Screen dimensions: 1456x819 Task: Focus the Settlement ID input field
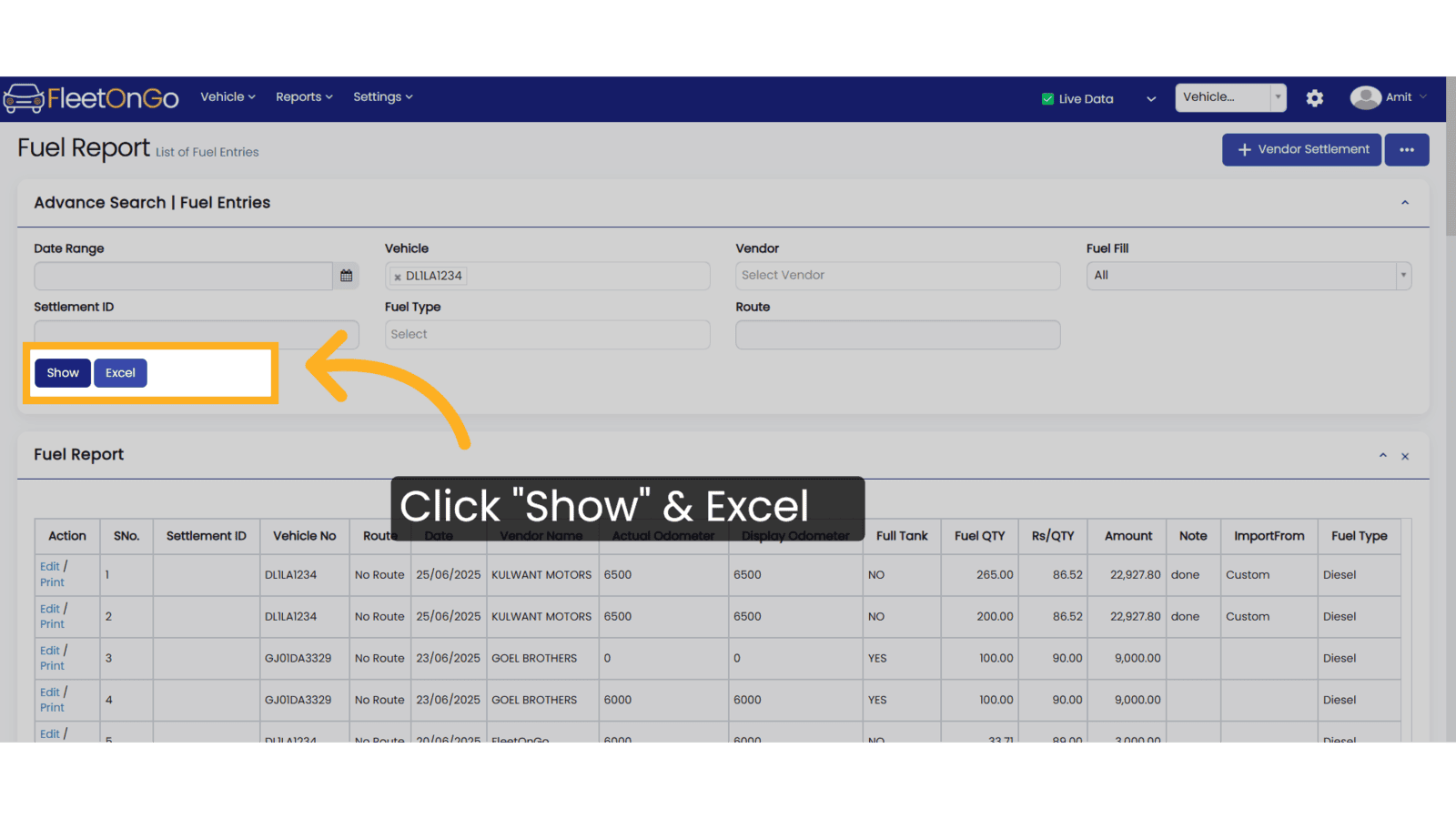coord(197,333)
